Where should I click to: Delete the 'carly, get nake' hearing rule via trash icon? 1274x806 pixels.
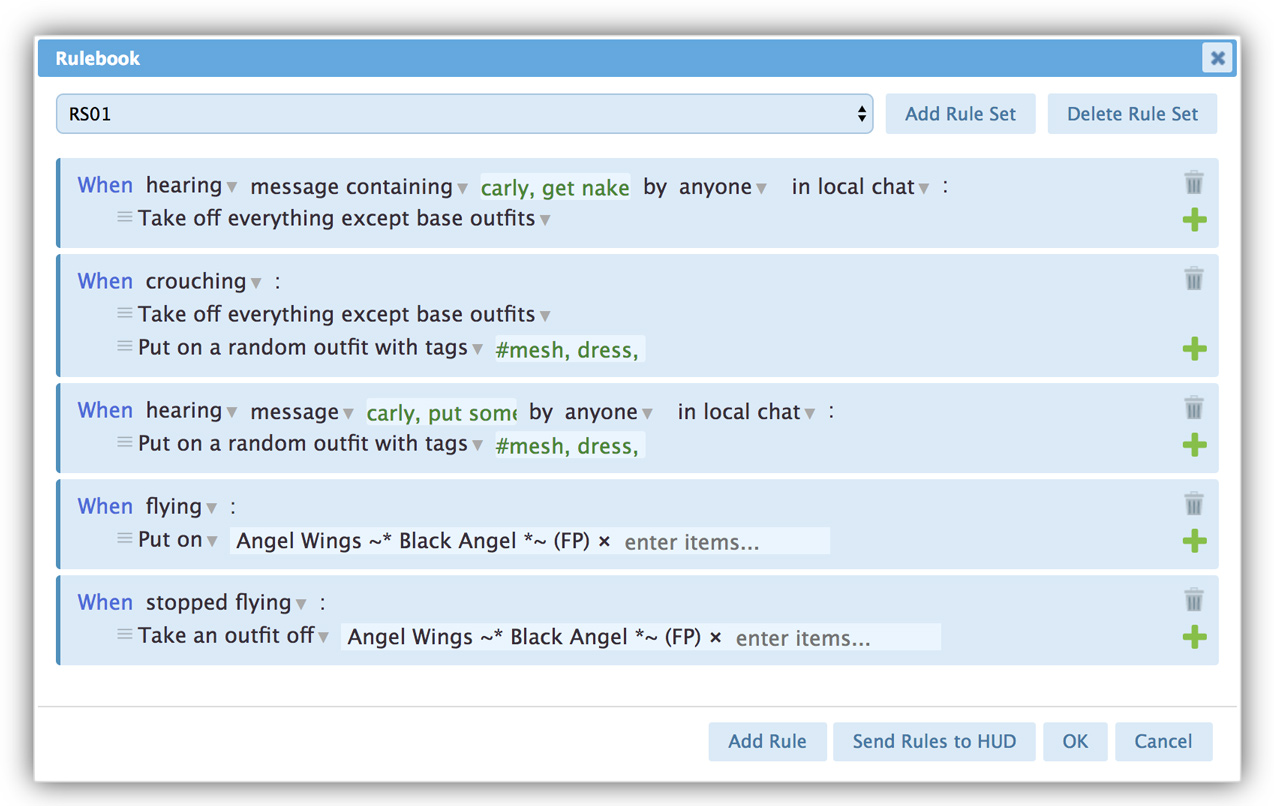click(1193, 182)
